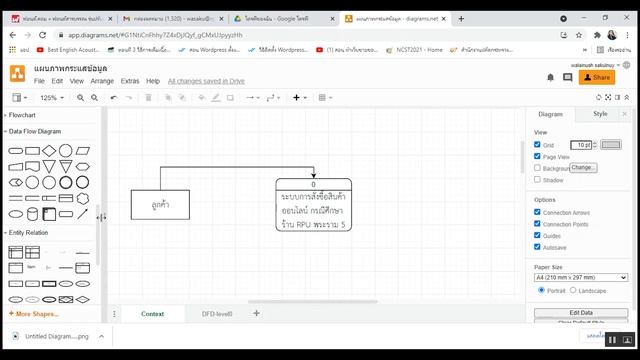Open the Edit menu
This screenshot has height=360, width=640.
click(57, 81)
